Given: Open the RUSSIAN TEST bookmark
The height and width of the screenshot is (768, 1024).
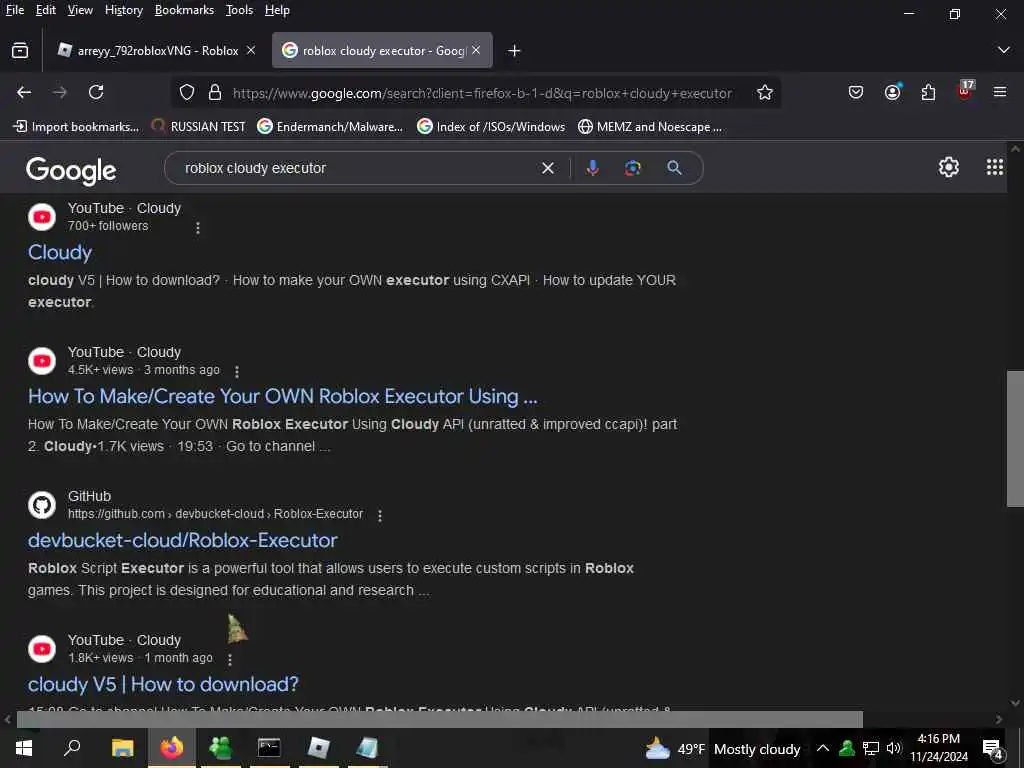Looking at the screenshot, I should tap(199, 127).
